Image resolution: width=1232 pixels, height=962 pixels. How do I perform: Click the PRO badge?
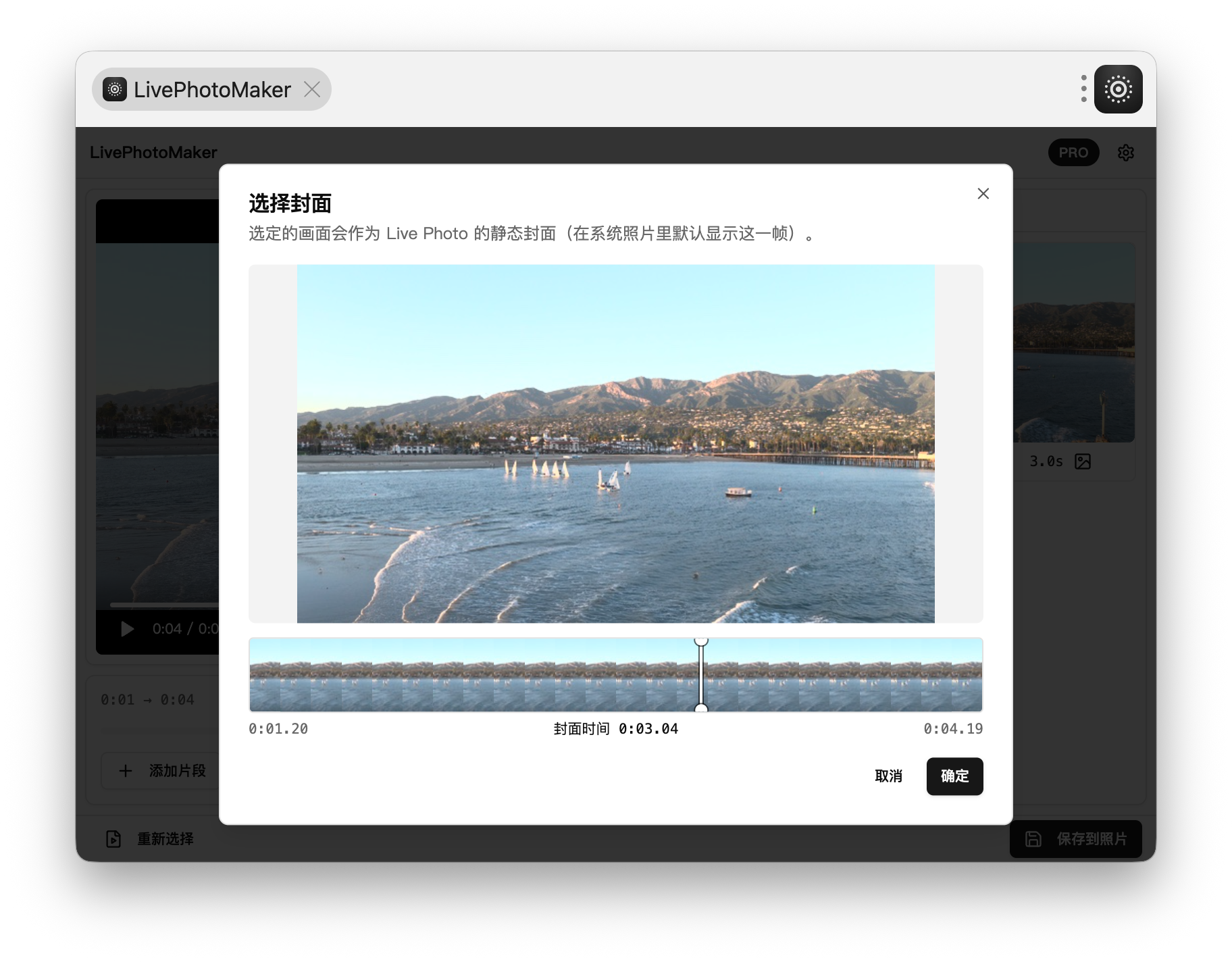(1073, 153)
